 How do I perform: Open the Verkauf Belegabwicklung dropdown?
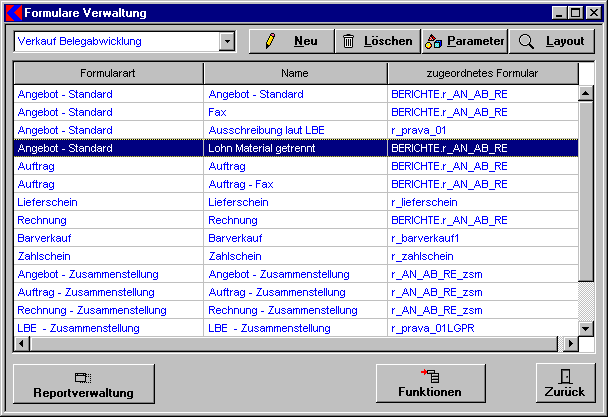point(226,41)
